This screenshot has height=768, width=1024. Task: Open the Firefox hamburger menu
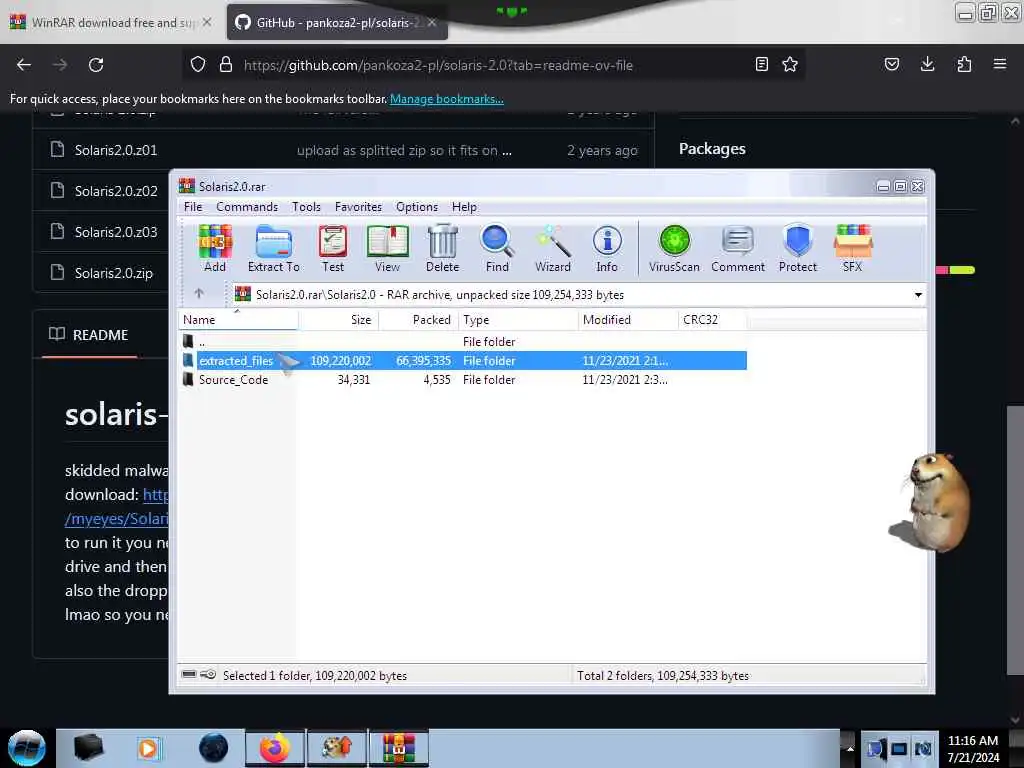(1000, 64)
